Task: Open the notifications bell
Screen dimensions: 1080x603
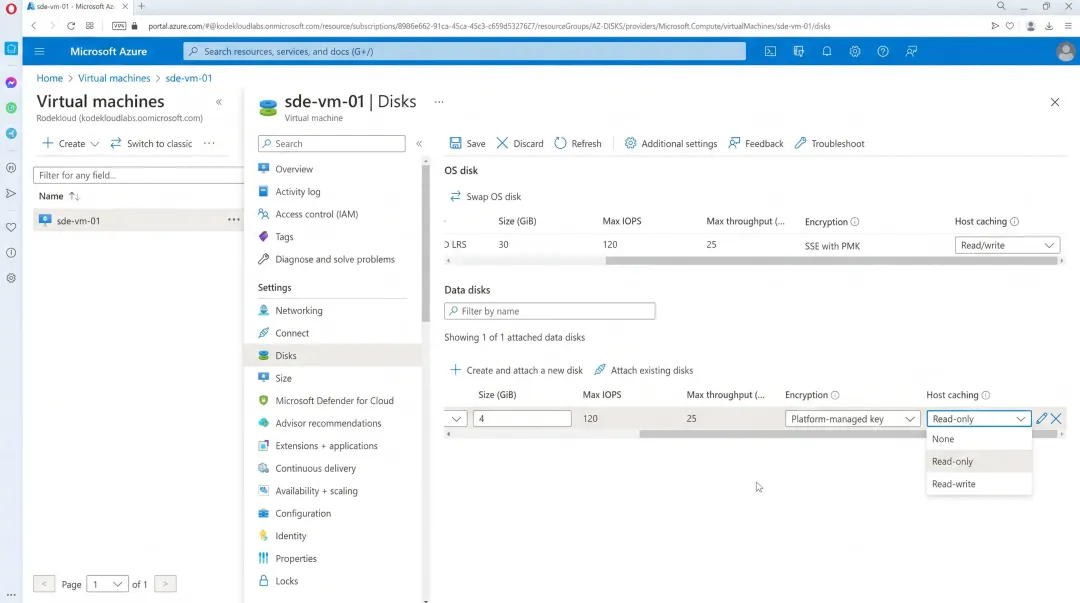Action: tap(827, 51)
